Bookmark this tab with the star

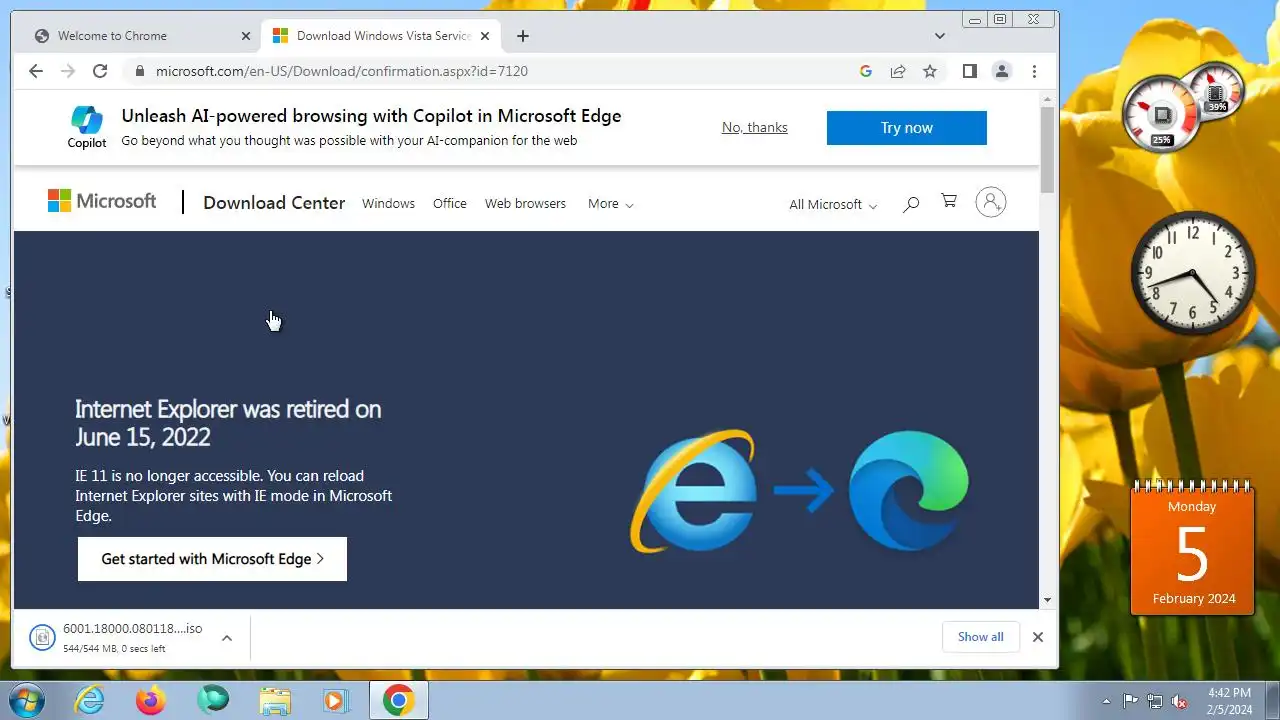(x=930, y=71)
